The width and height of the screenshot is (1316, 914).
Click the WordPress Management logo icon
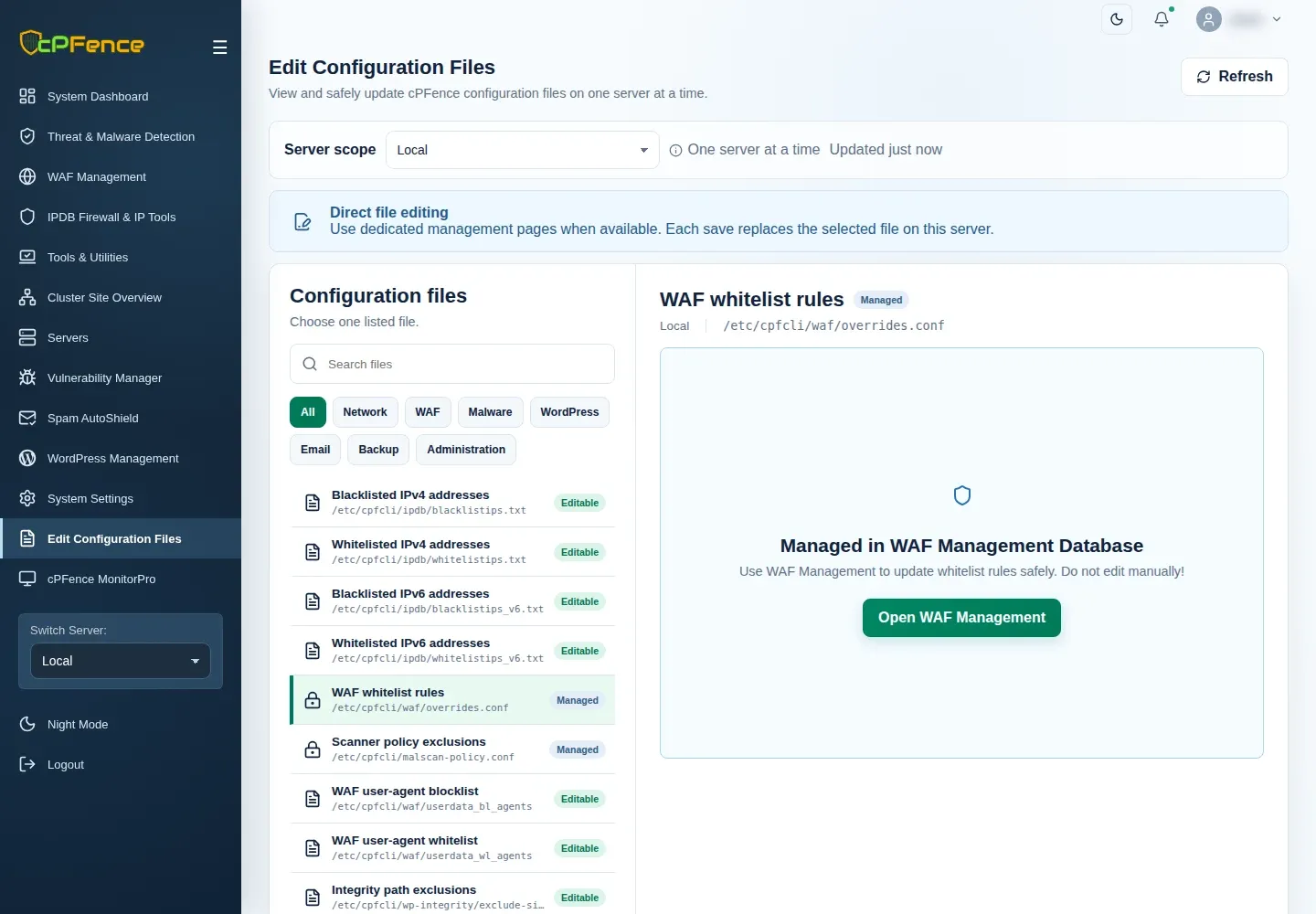[27, 458]
